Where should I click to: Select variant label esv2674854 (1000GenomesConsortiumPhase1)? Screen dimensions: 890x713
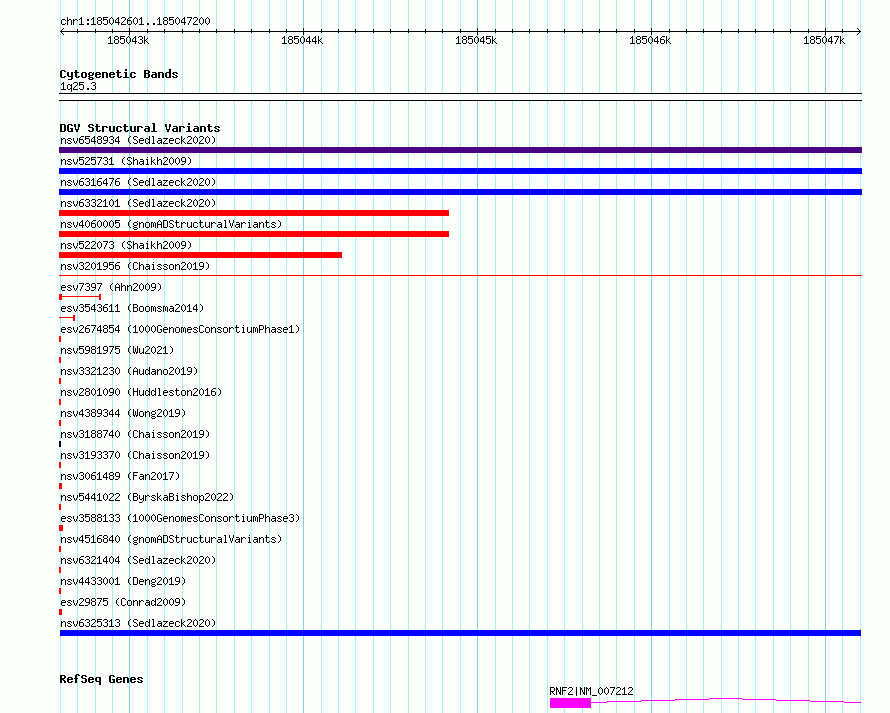click(x=180, y=329)
